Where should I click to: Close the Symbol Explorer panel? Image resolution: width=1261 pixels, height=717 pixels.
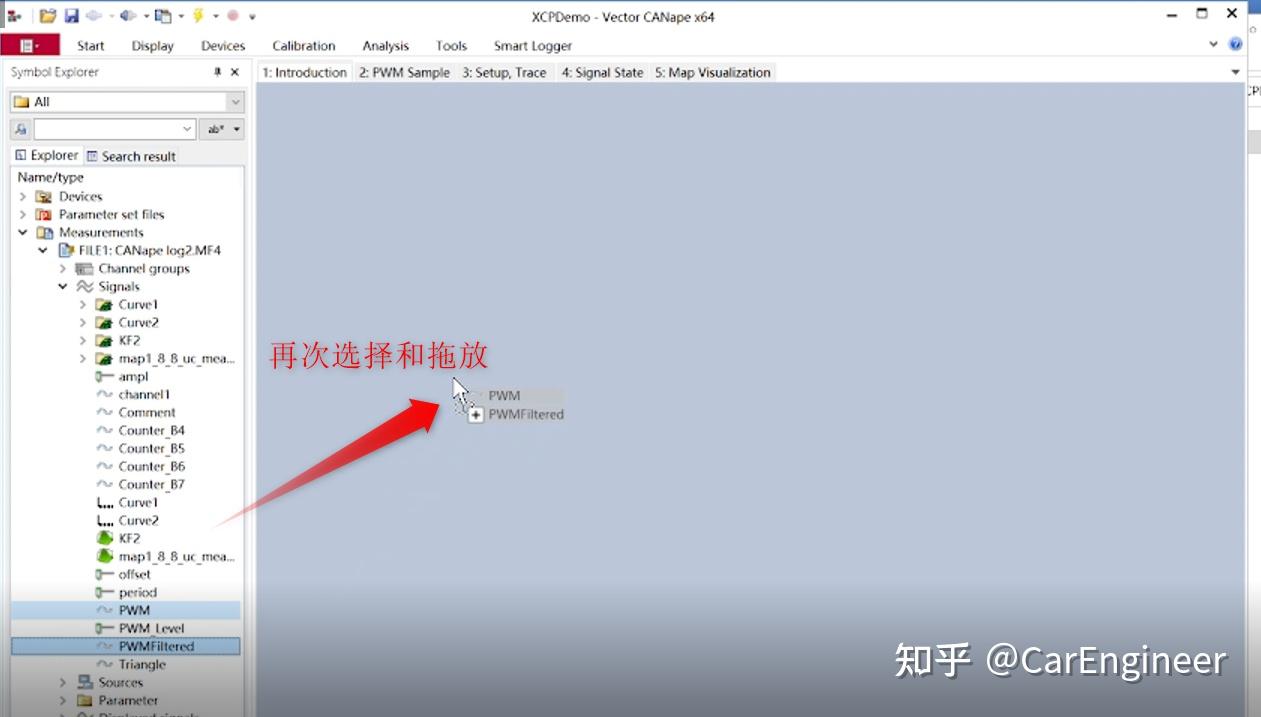233,71
